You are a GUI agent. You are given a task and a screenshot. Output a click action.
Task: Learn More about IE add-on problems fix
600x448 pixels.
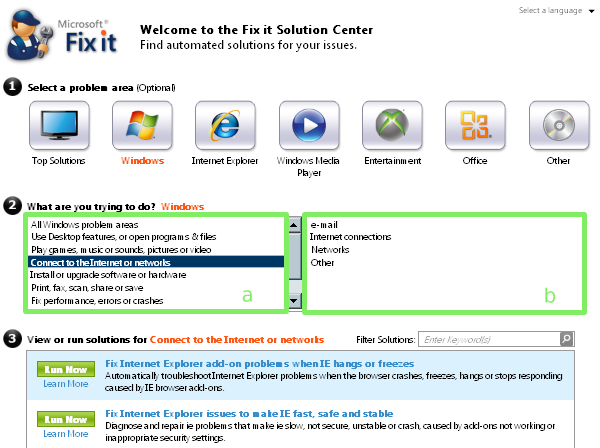[66, 384]
